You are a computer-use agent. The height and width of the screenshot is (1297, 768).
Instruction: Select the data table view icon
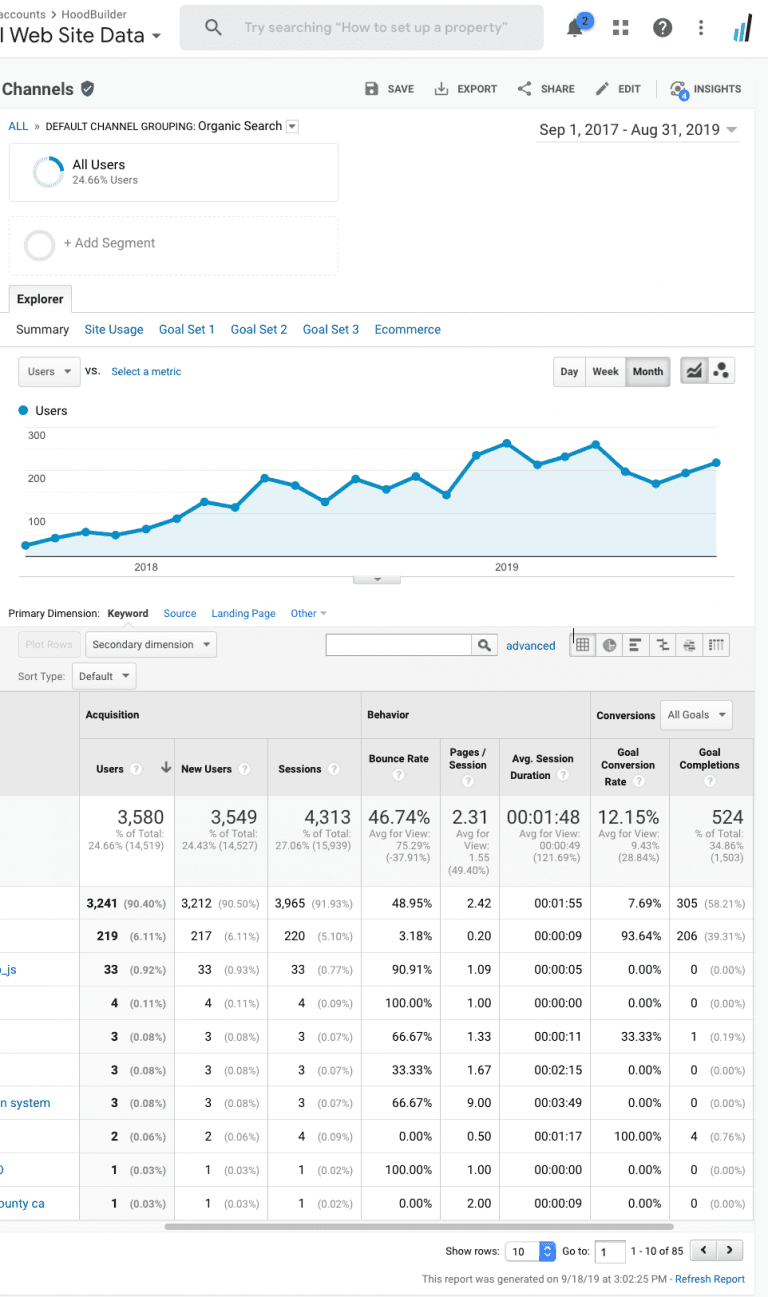click(583, 646)
